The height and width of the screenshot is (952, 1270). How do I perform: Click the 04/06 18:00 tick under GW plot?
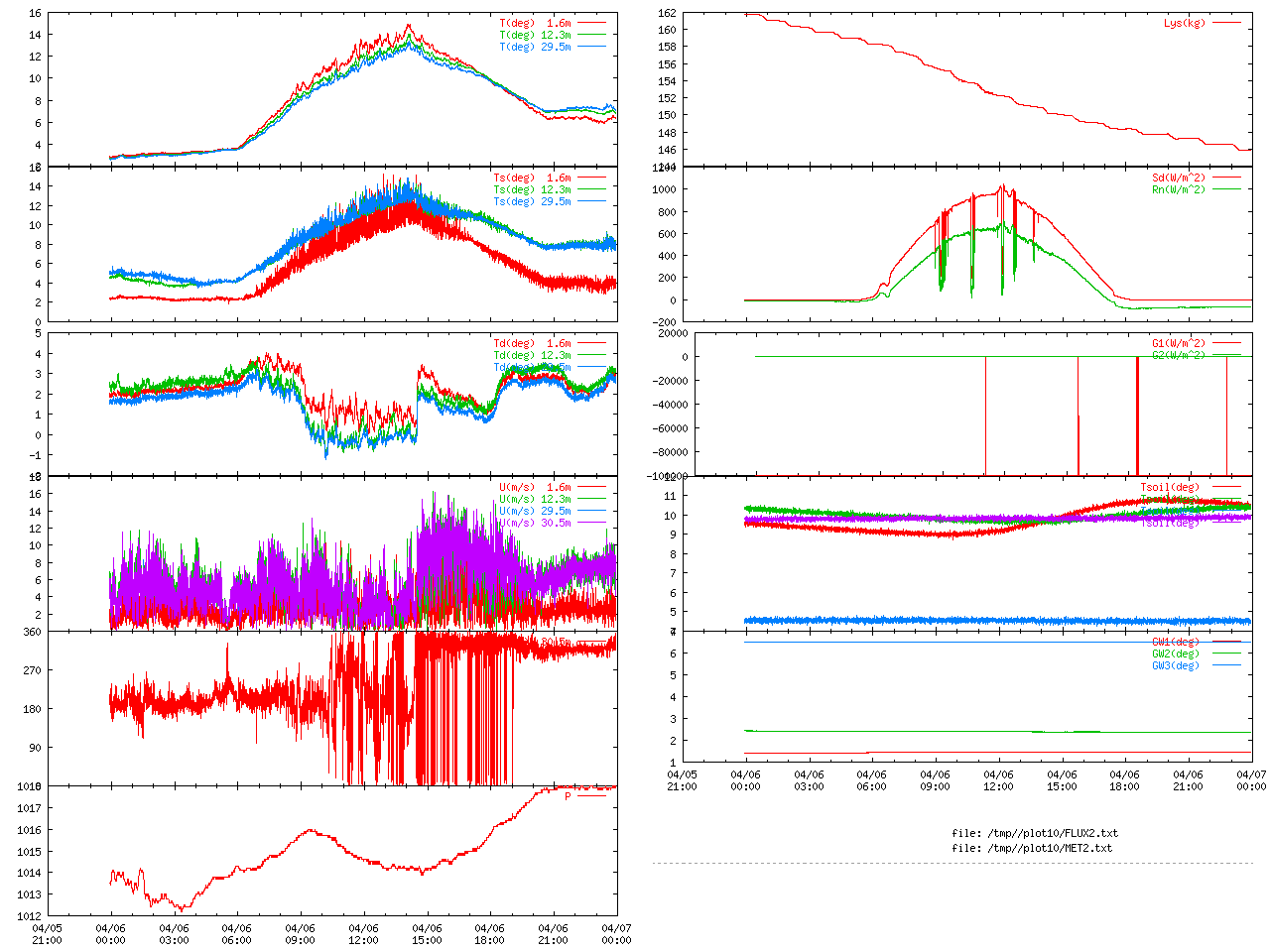(1124, 780)
